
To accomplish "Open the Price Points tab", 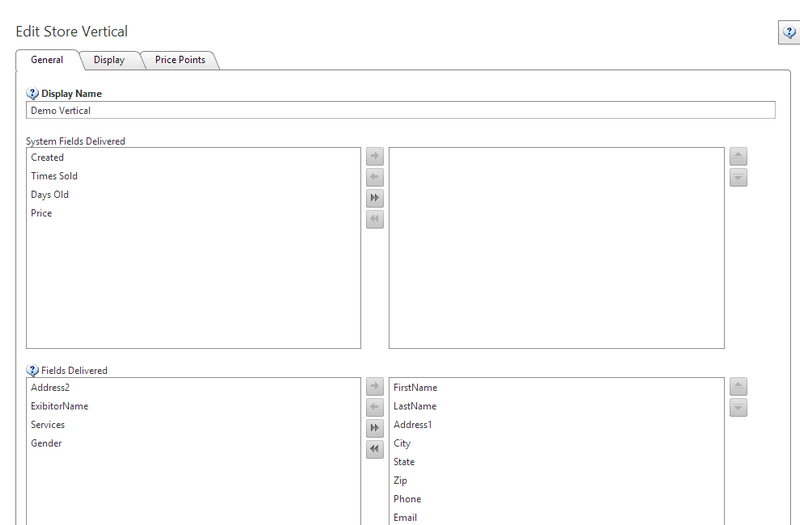I will [180, 60].
